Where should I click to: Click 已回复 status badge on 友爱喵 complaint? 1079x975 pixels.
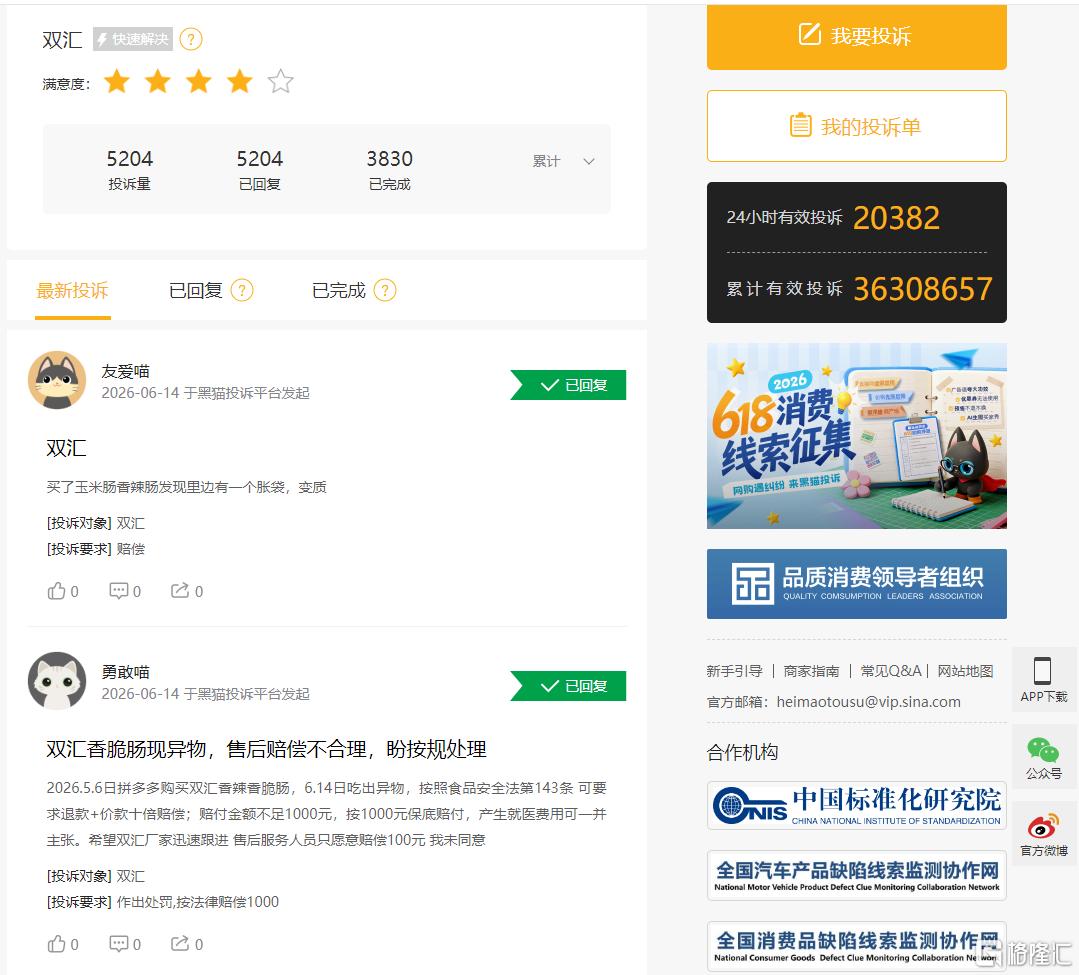pos(568,385)
